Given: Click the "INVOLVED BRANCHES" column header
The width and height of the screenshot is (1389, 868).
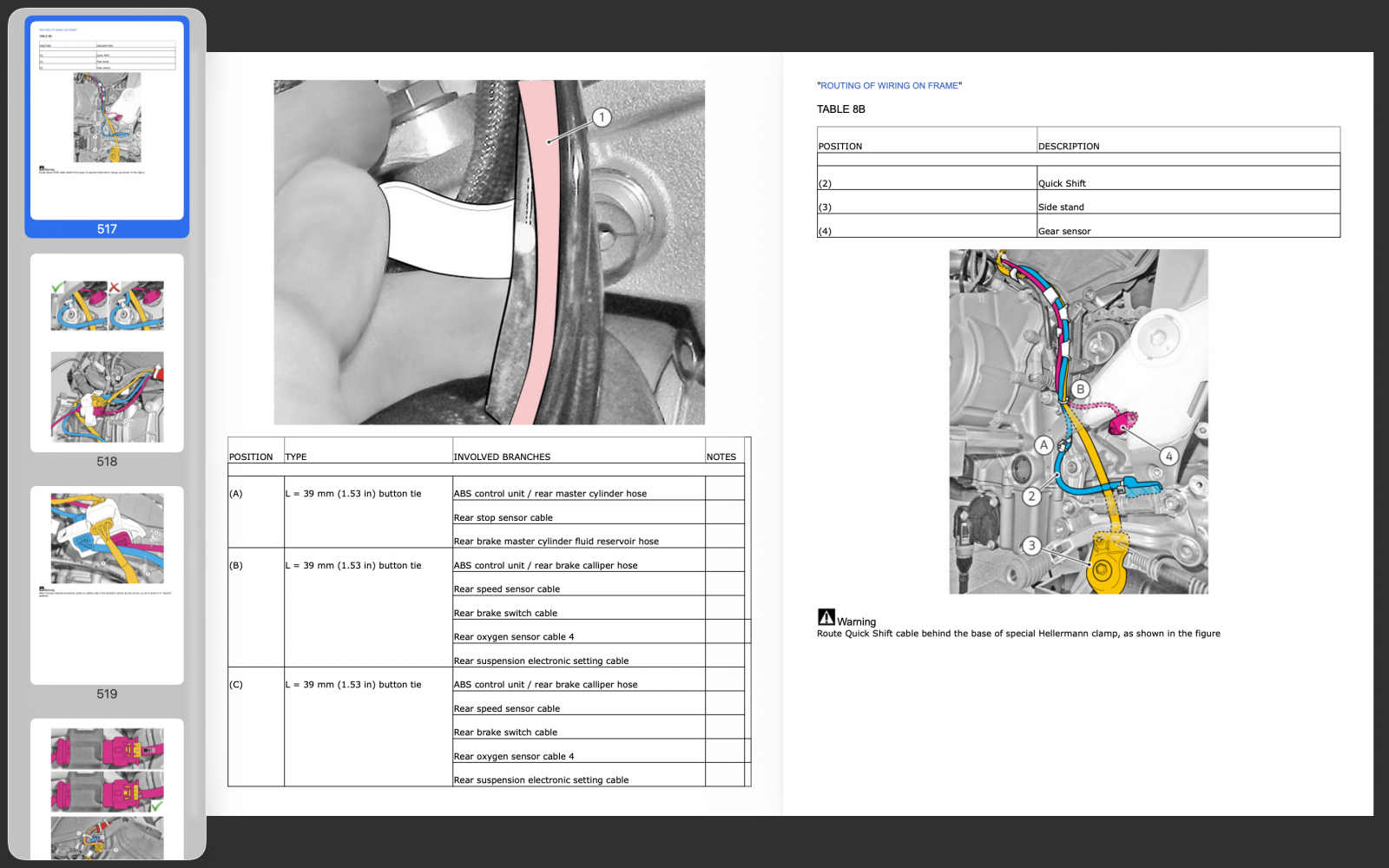Looking at the screenshot, I should (502, 457).
